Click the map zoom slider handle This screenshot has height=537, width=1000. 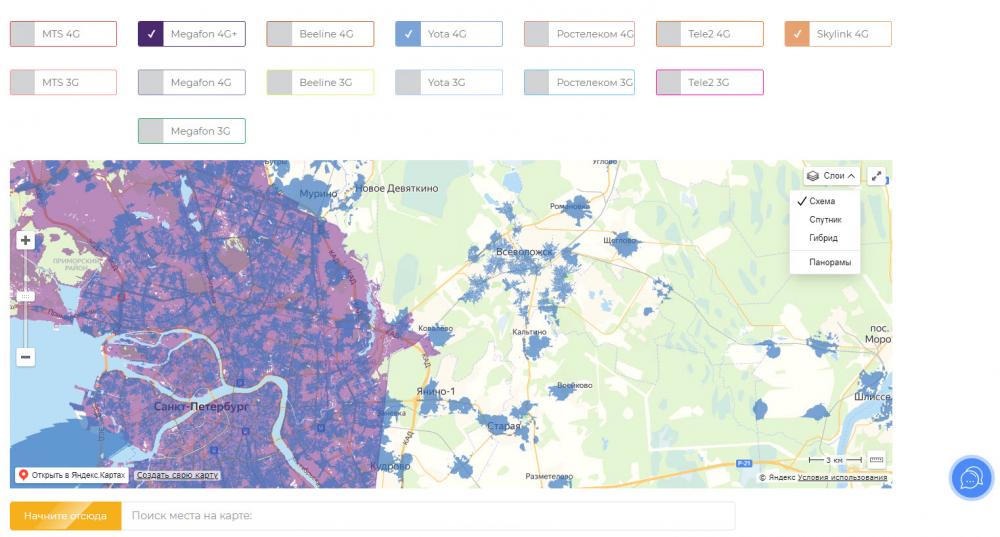click(x=25, y=296)
